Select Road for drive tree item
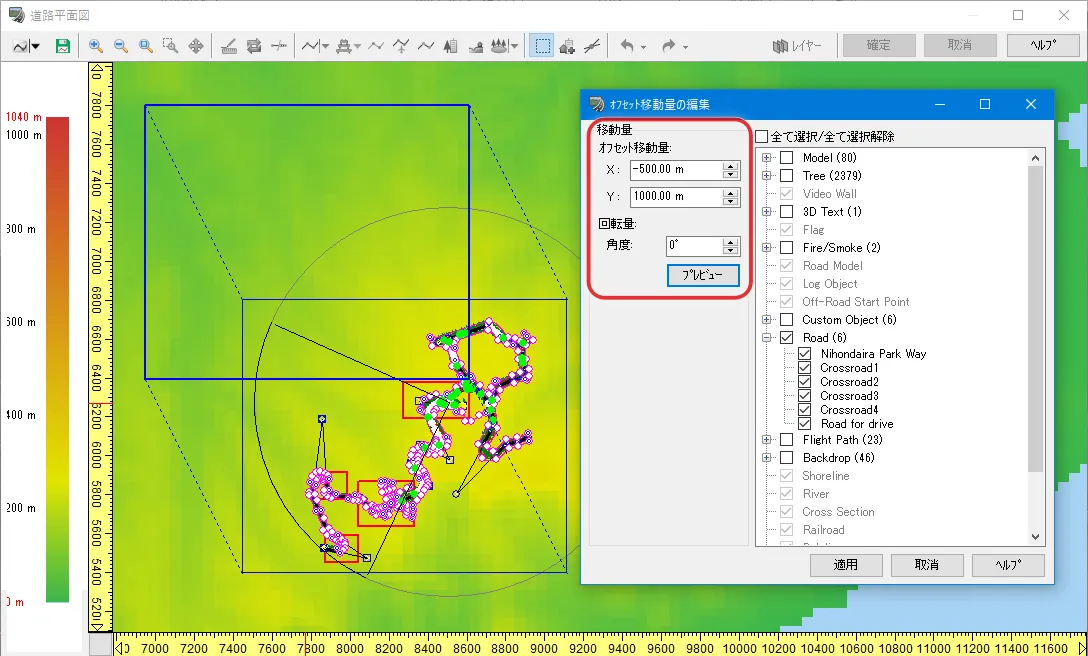 coord(856,424)
